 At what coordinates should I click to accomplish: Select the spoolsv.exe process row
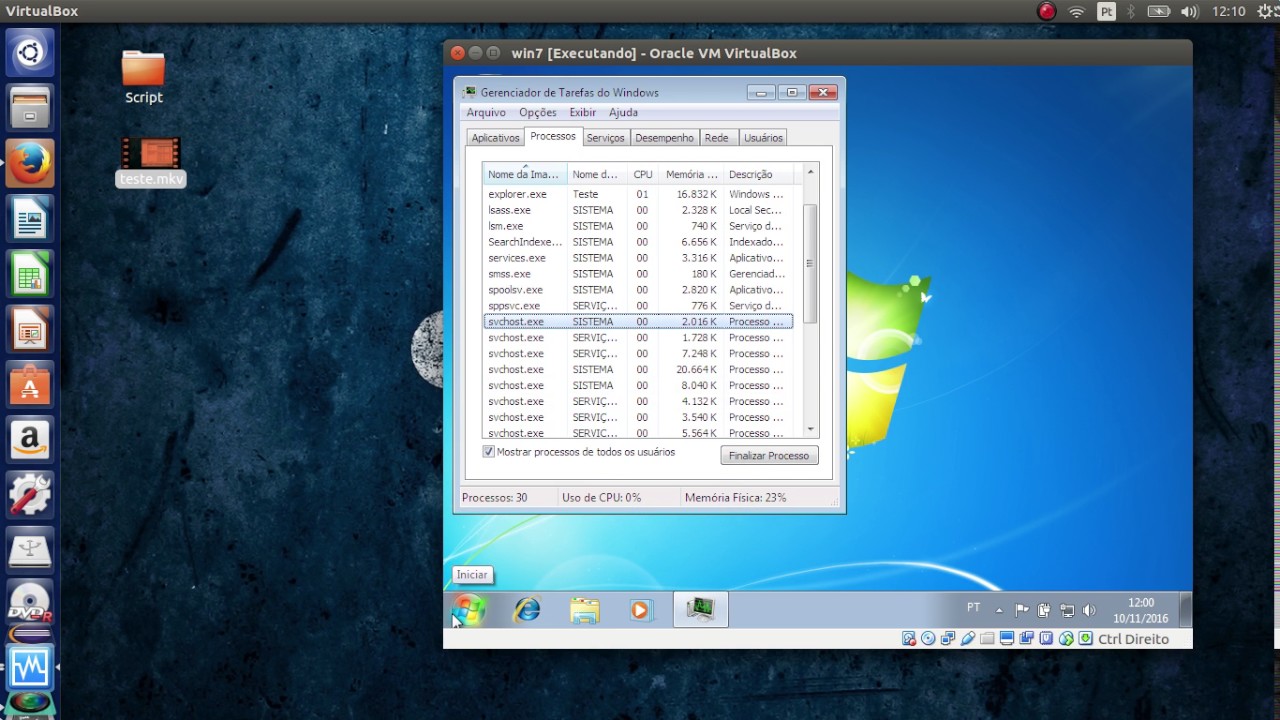click(638, 290)
